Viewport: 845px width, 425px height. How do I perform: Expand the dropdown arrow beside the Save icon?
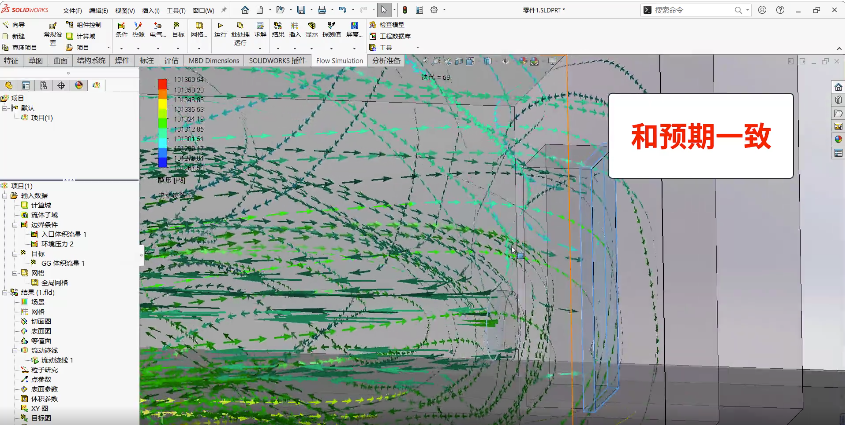[310, 10]
